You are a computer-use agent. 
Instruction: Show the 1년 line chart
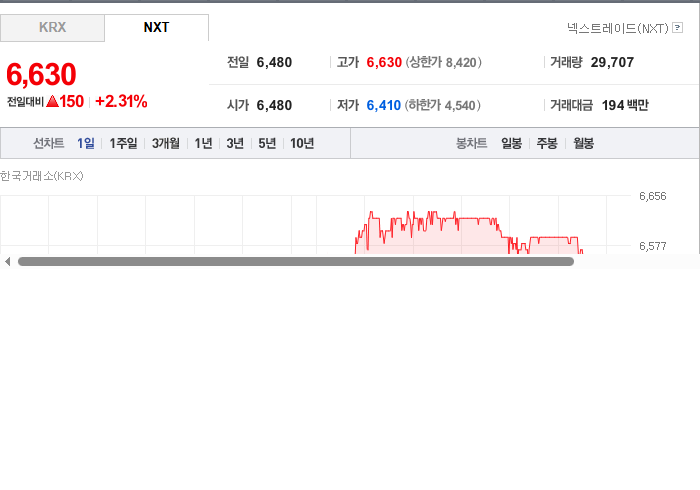click(203, 143)
